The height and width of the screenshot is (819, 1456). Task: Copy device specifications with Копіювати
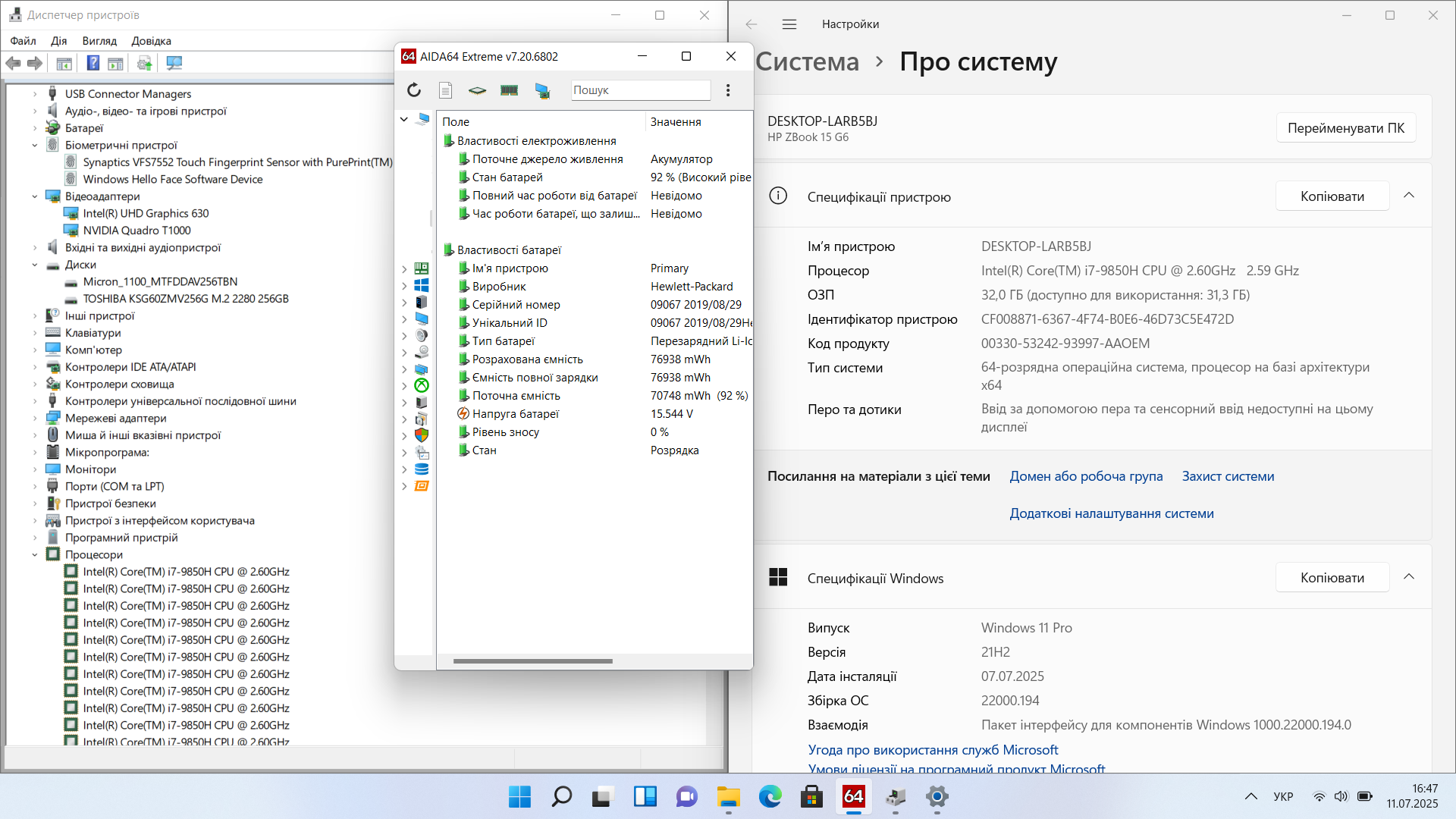(x=1332, y=196)
